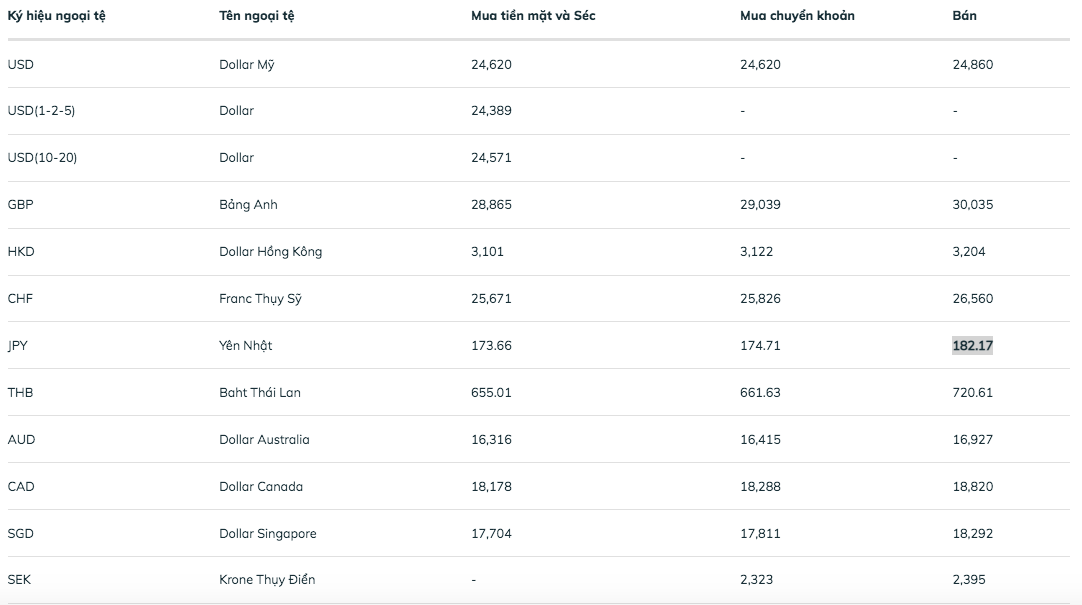The width and height of the screenshot is (1082, 605).
Task: Click the GBP row currency code
Action: pyautogui.click(x=21, y=205)
